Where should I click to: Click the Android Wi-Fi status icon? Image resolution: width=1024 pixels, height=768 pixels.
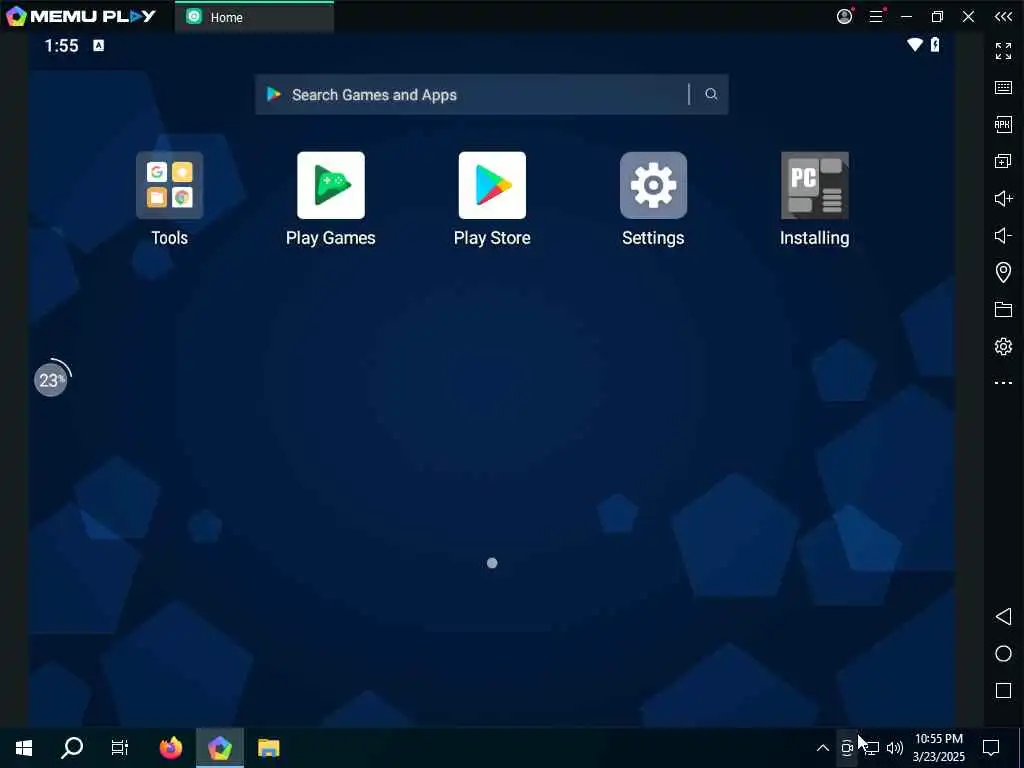[x=915, y=44]
